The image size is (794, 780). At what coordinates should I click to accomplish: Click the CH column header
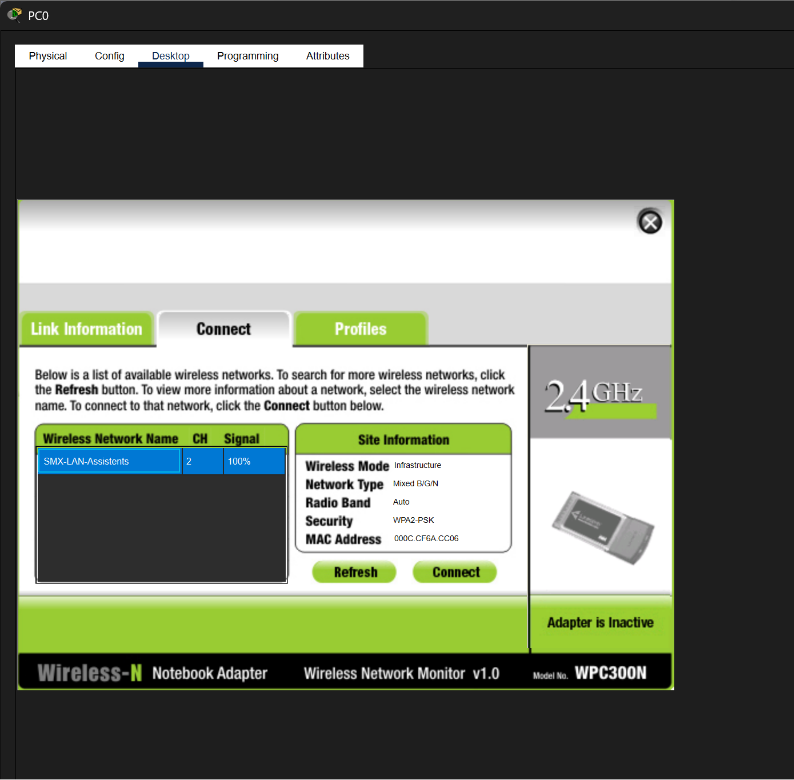pos(200,439)
